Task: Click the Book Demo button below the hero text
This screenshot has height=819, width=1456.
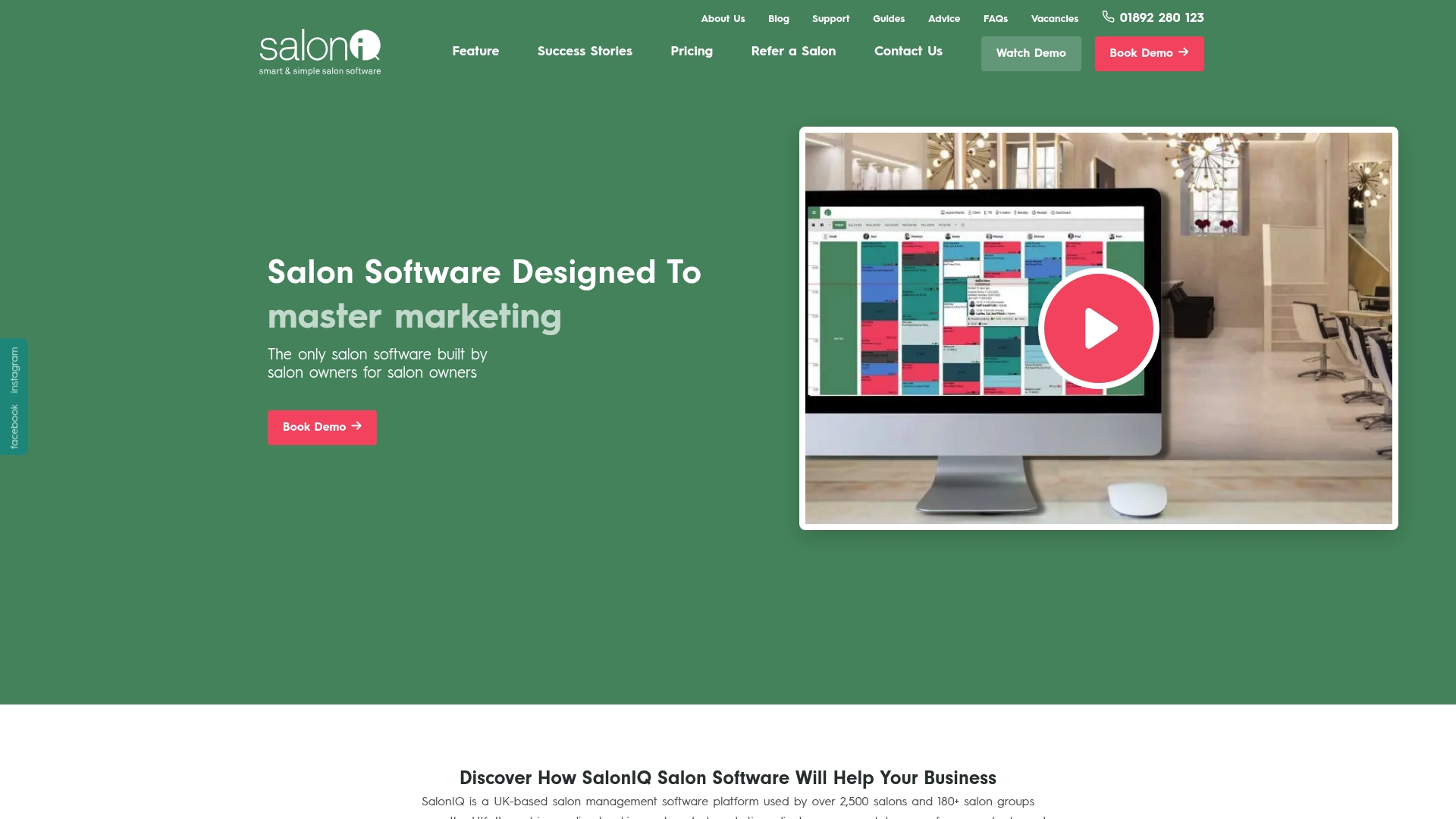Action: click(322, 428)
